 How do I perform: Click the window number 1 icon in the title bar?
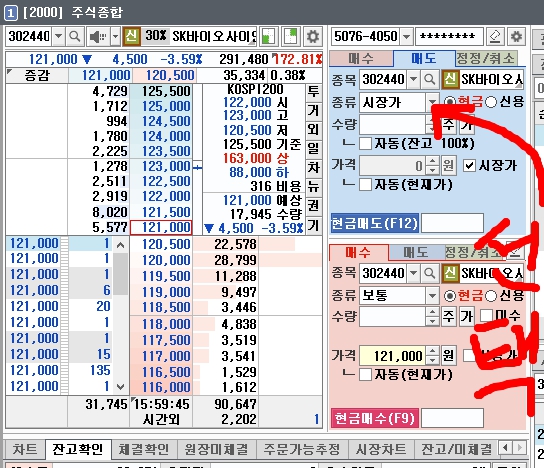pyautogui.click(x=10, y=13)
